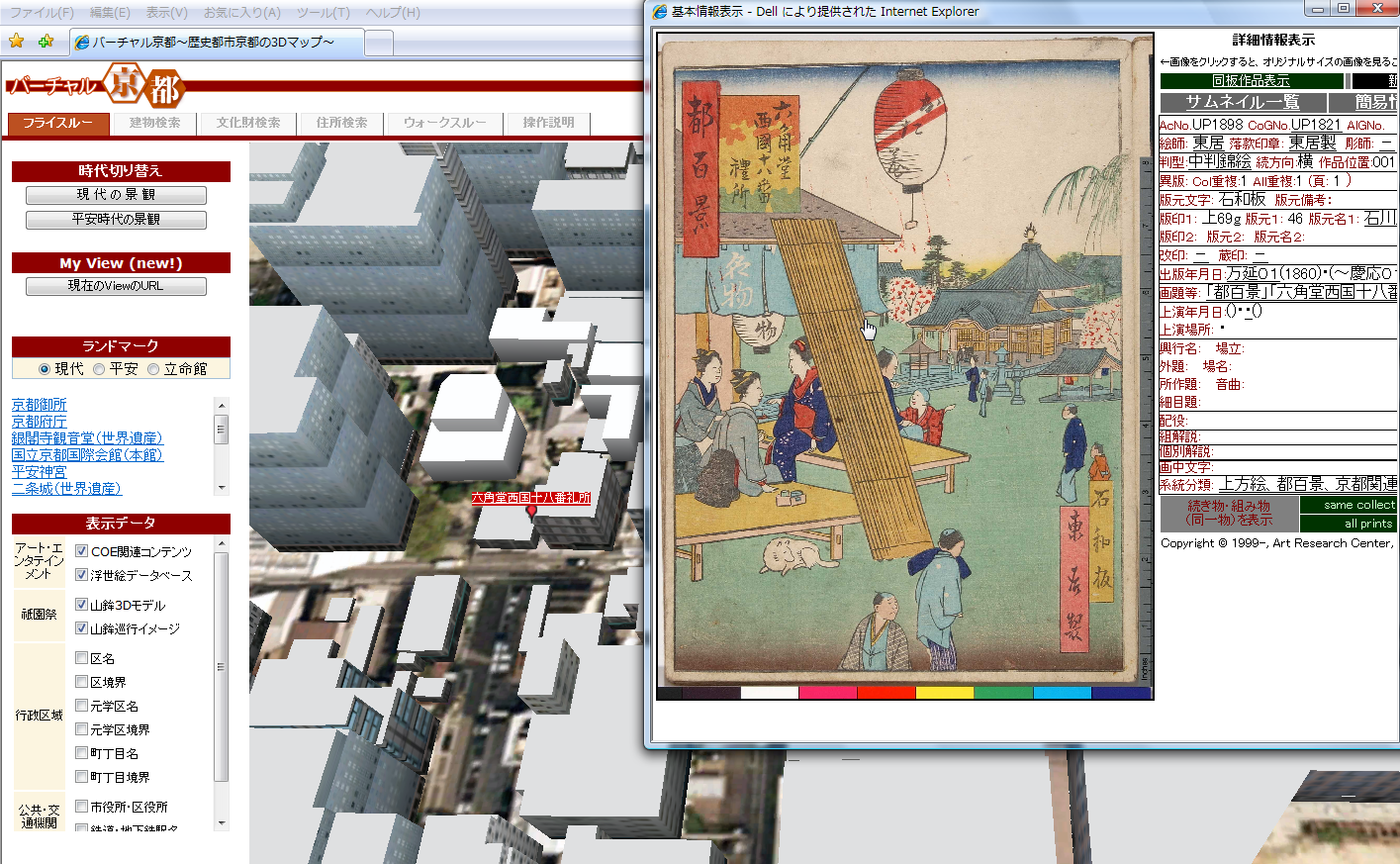Screen dimensions: 1400x864
Task: Click the landmark list scrollbar thumb
Action: [x=222, y=429]
